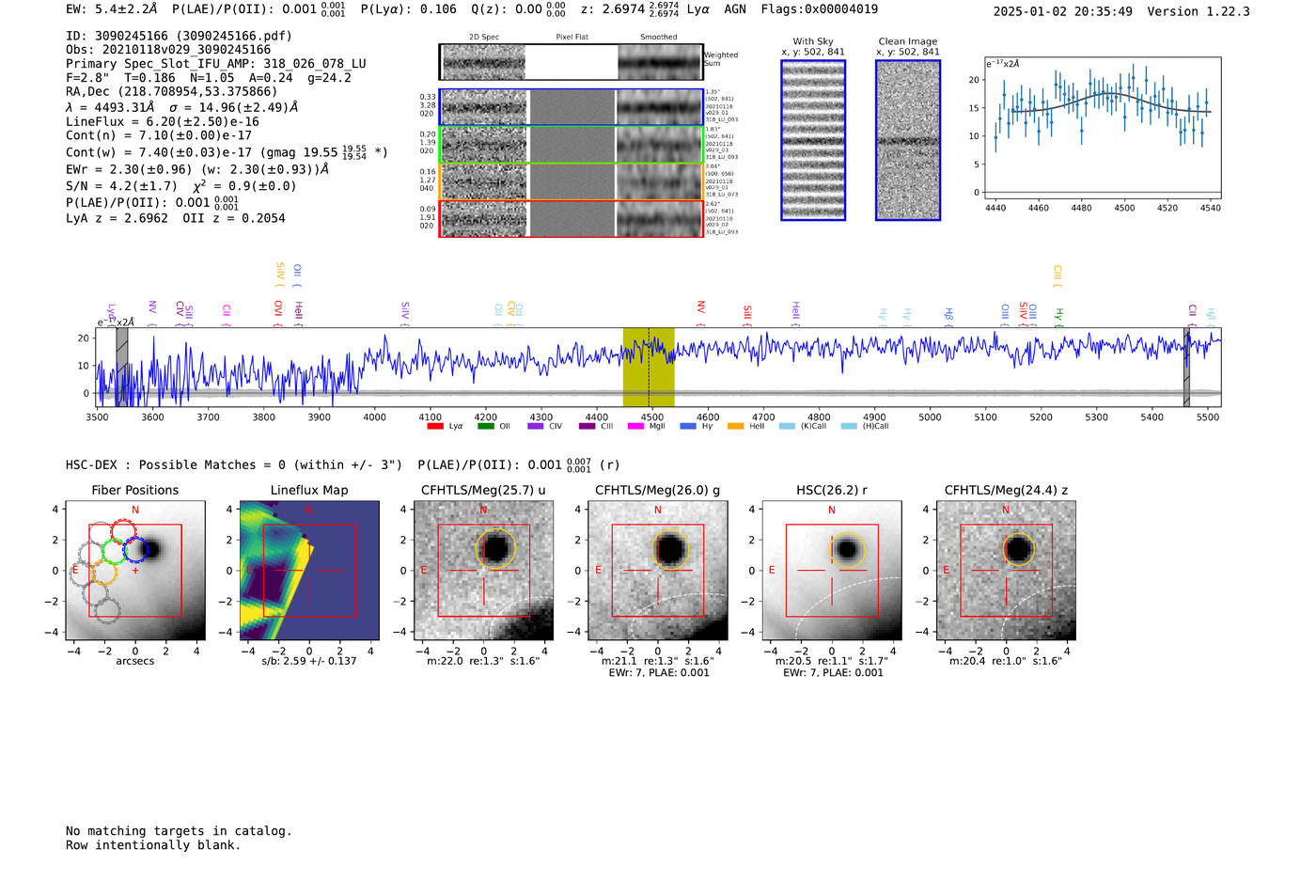Click the 'LyA z = 2.6962' text
Viewport: 1316px width, 896px height.
coord(117,218)
